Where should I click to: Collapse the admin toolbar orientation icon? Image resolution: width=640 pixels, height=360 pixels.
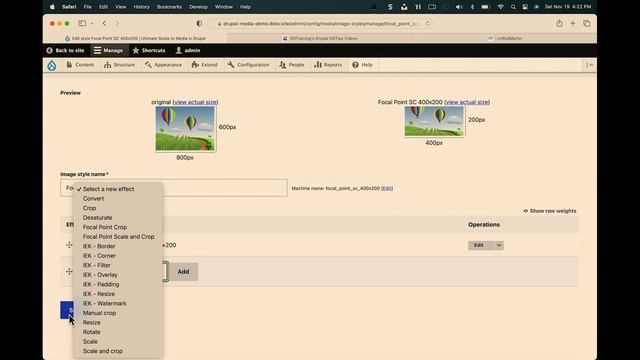[589, 65]
